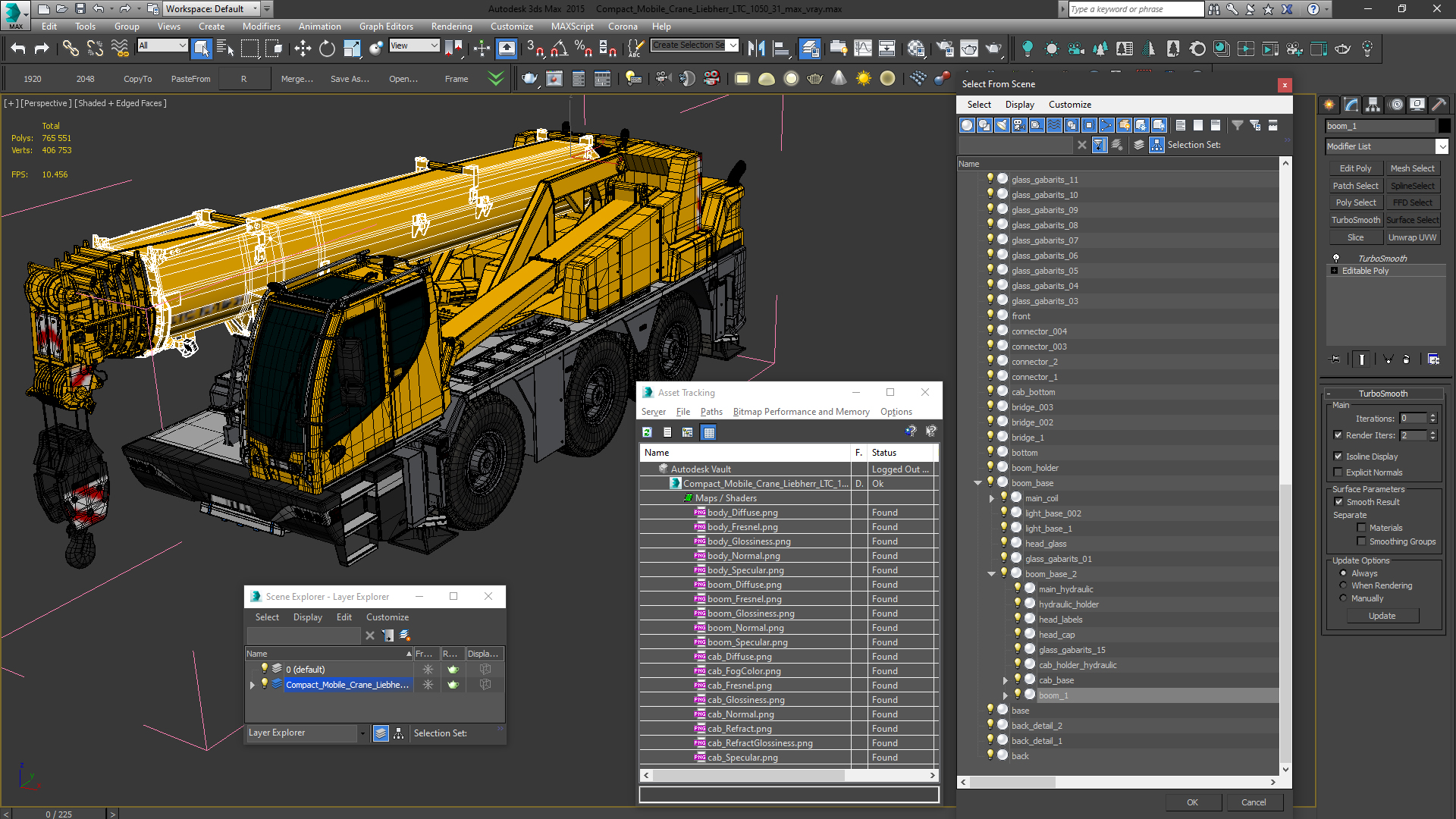Open the Customize menu in Layer Explorer
Image resolution: width=1456 pixels, height=819 pixels.
(387, 617)
